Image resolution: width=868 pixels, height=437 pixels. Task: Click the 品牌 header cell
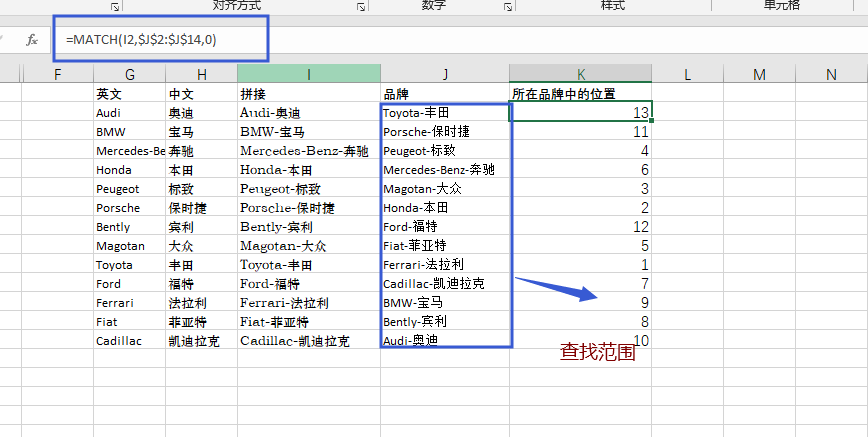445,94
